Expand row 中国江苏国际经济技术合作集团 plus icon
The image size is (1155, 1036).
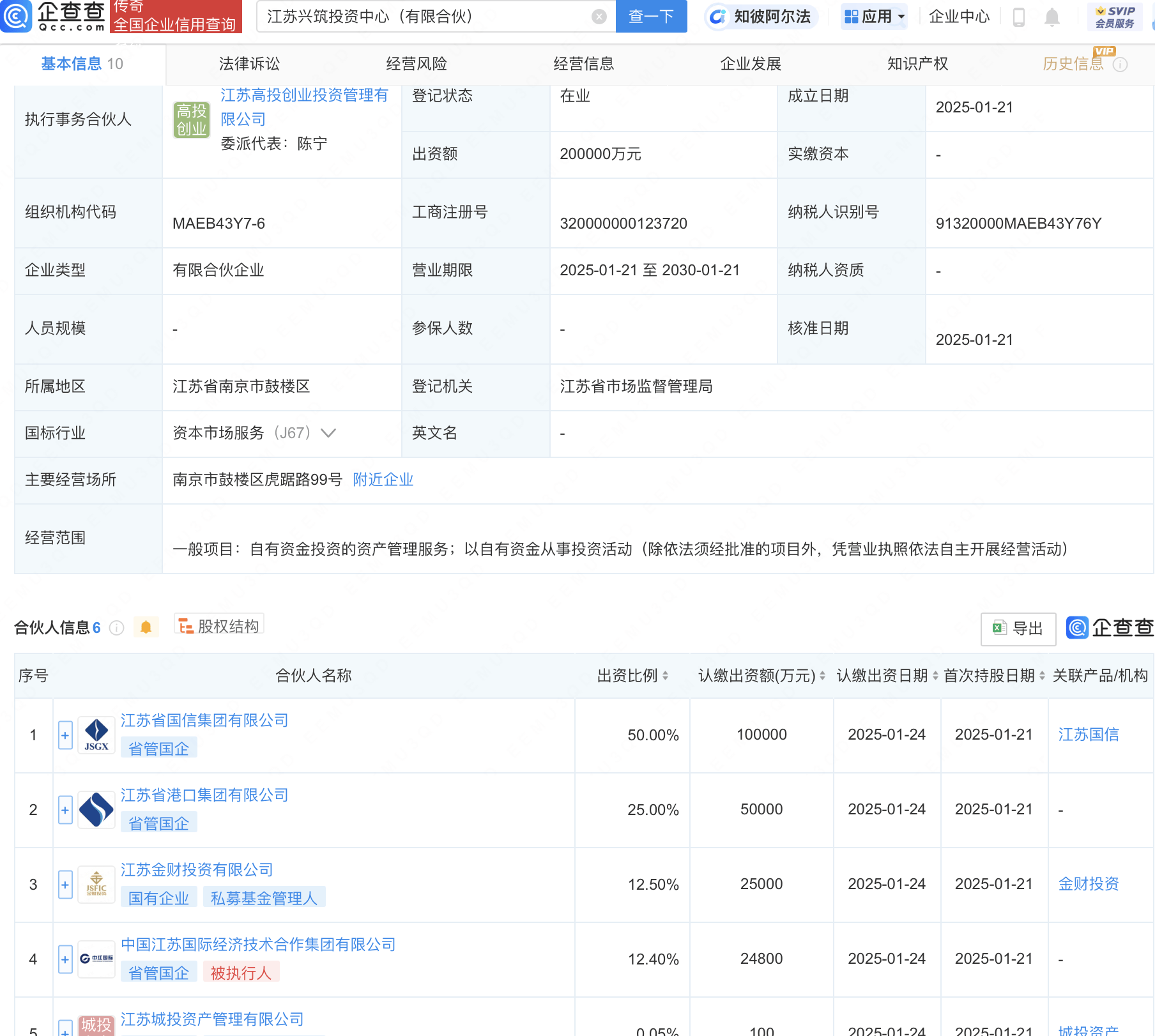pos(65,960)
